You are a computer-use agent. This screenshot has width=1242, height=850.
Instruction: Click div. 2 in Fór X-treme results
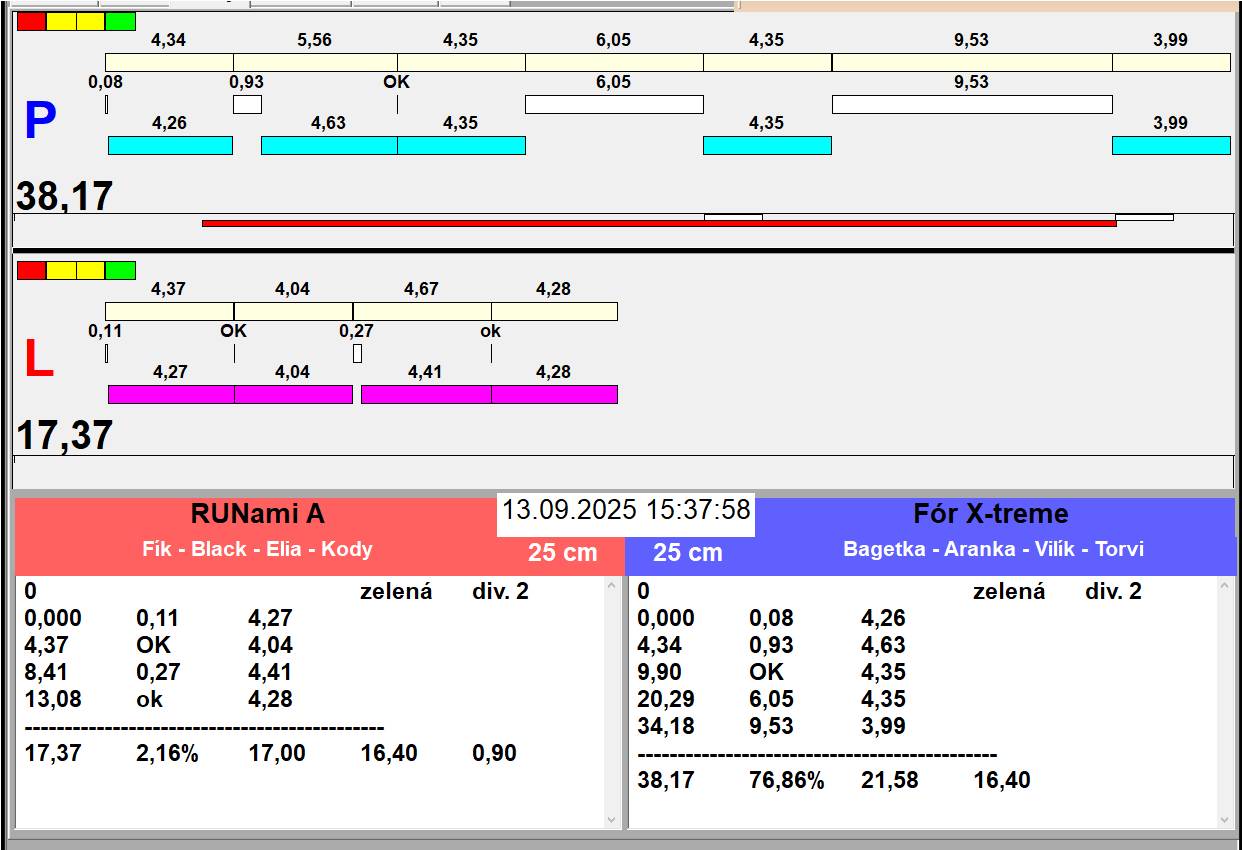pos(1113,591)
